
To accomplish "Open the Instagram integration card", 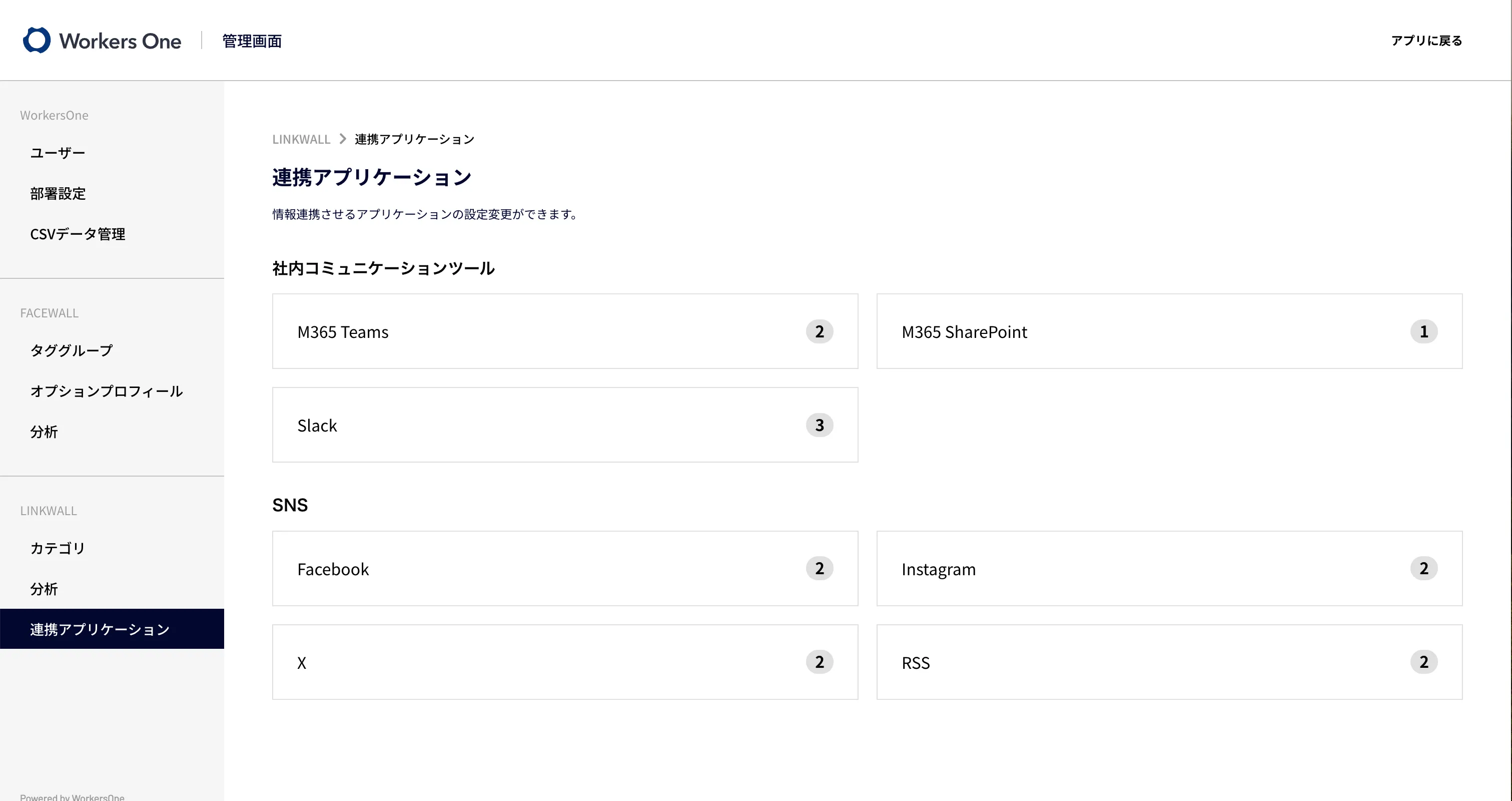I will click(1169, 568).
